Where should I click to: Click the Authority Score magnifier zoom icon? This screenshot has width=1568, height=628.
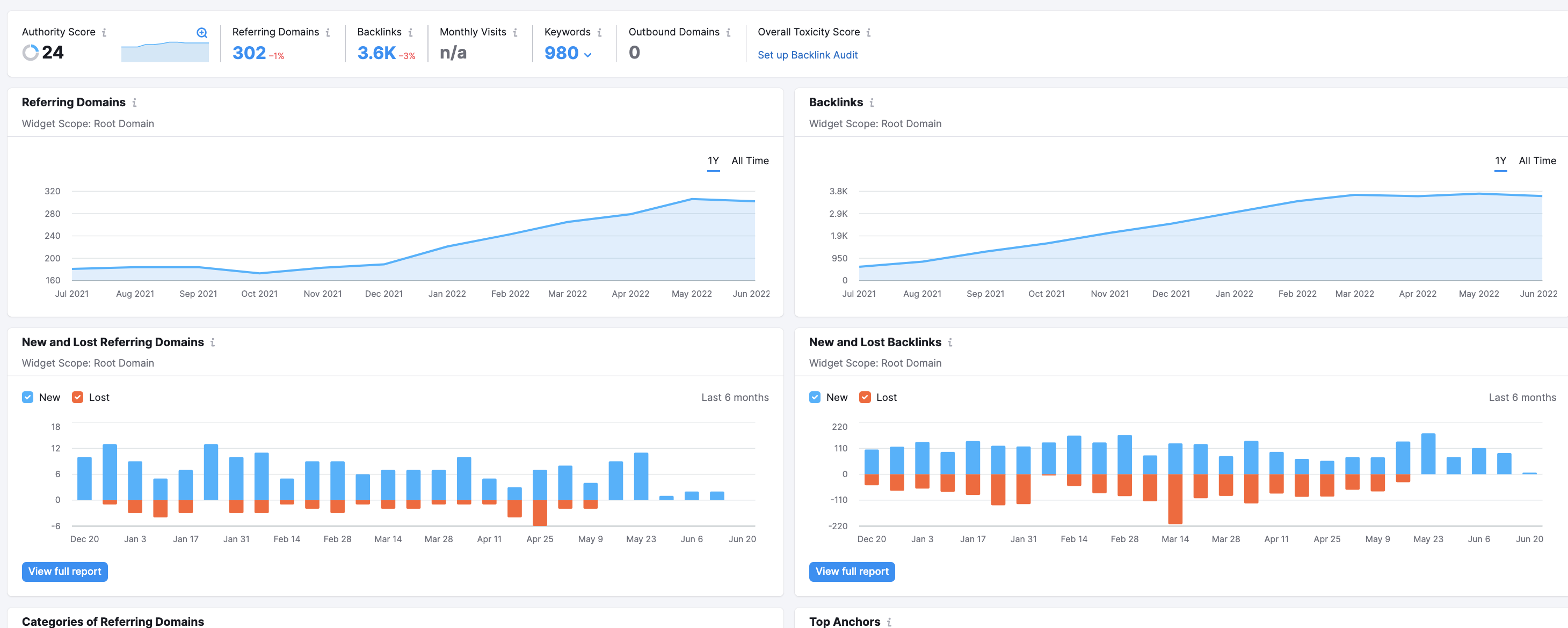(202, 33)
